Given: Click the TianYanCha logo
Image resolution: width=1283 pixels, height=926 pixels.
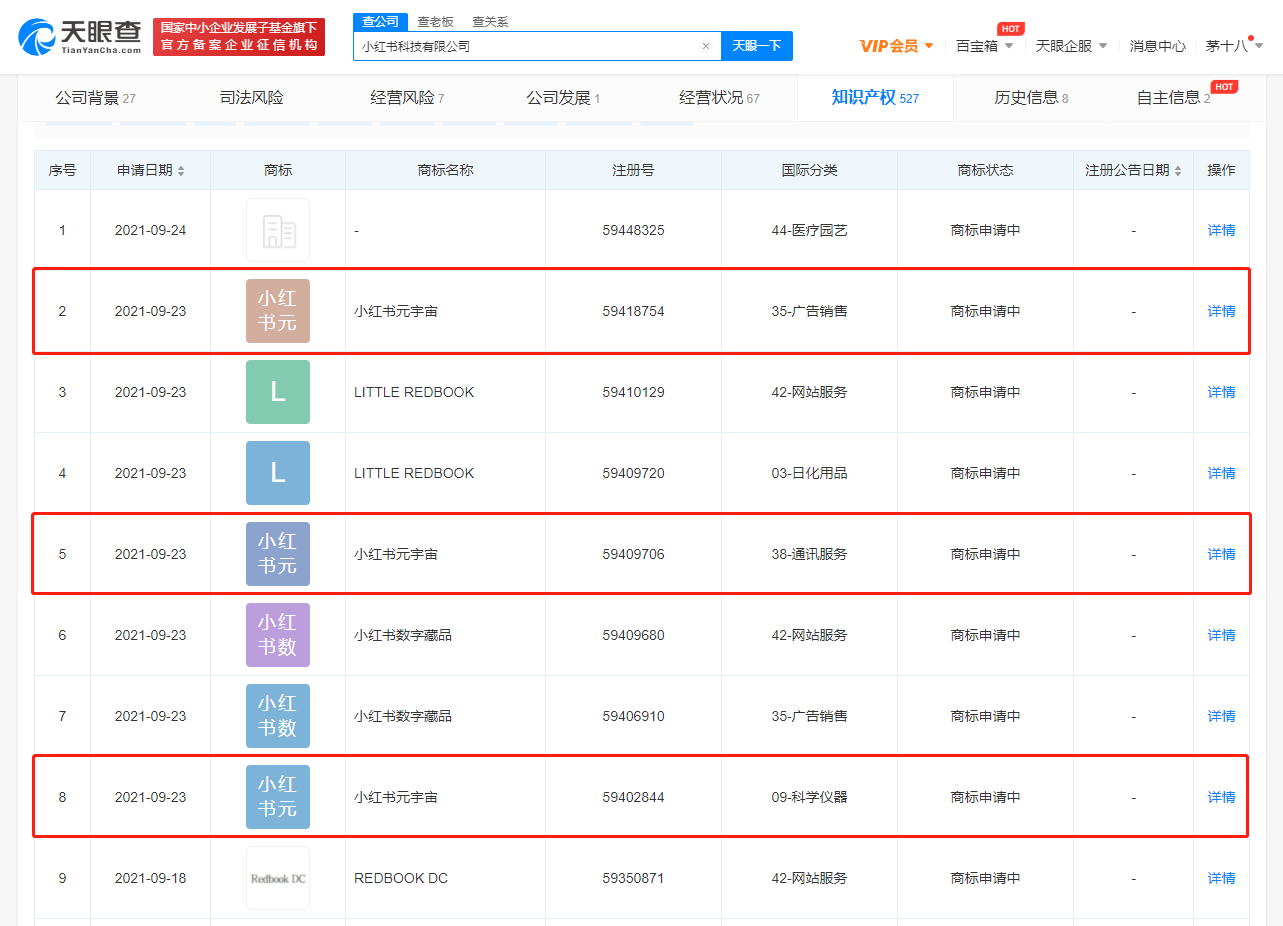Looking at the screenshot, I should coord(80,37).
